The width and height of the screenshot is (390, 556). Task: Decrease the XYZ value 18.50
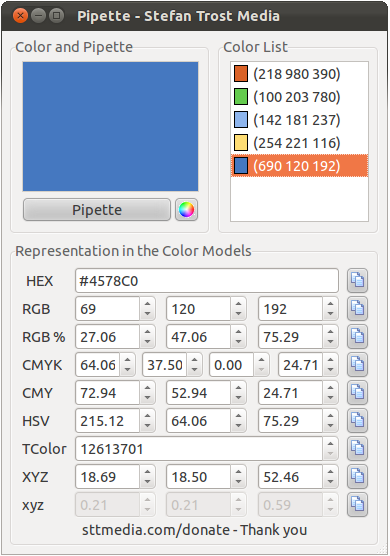[239, 482]
